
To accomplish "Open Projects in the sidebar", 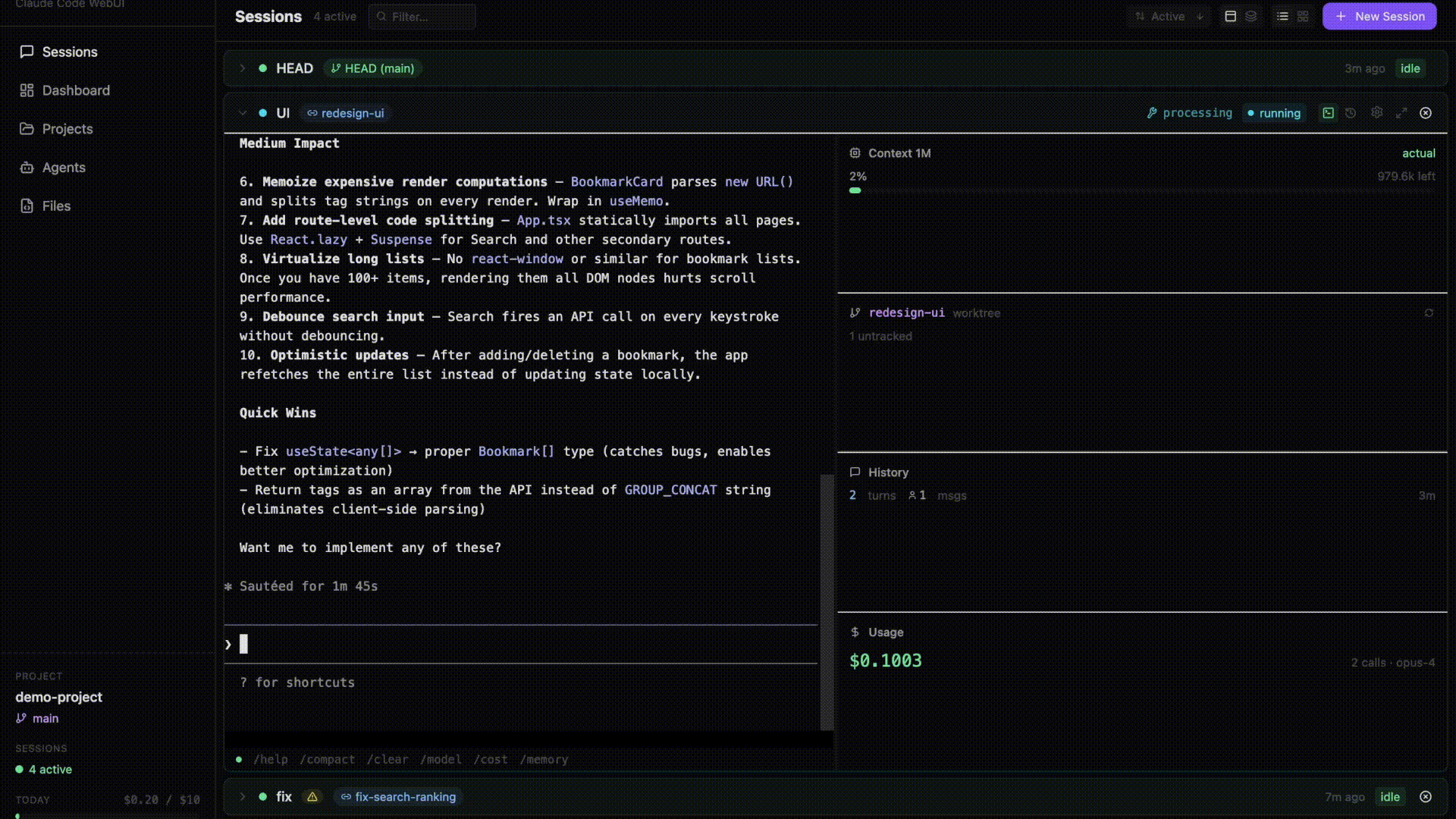I will pos(67,129).
